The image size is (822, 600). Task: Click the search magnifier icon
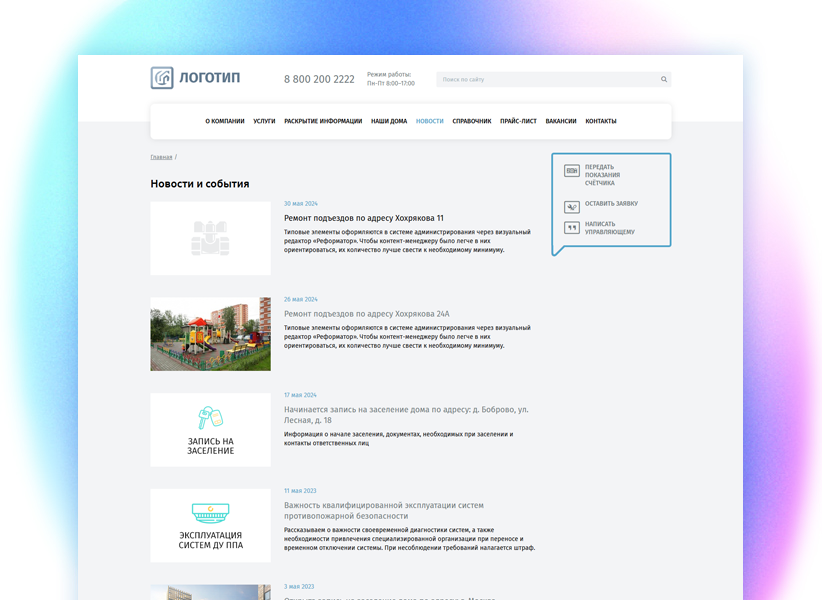pyautogui.click(x=664, y=79)
